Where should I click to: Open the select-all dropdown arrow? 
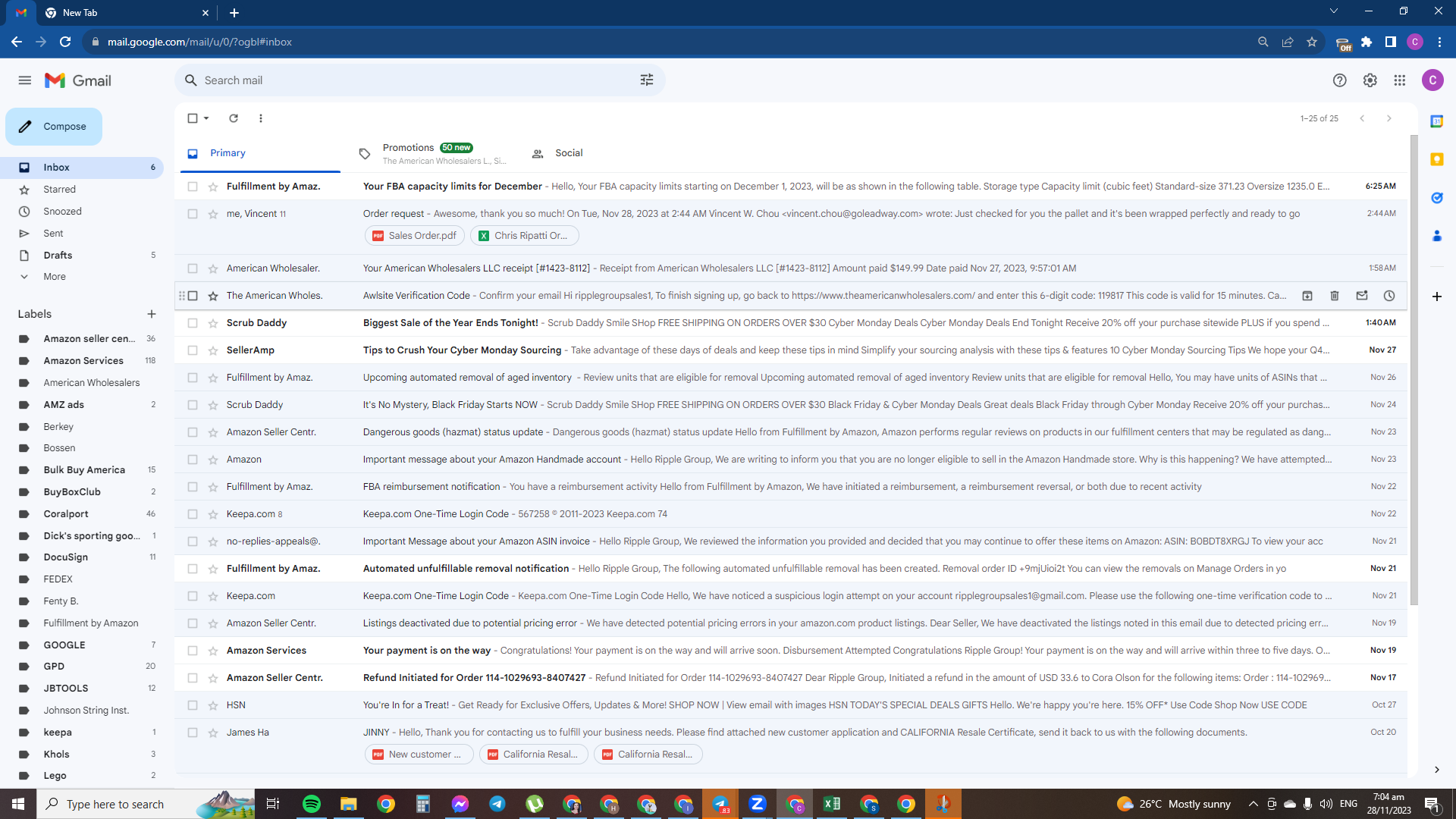point(206,118)
